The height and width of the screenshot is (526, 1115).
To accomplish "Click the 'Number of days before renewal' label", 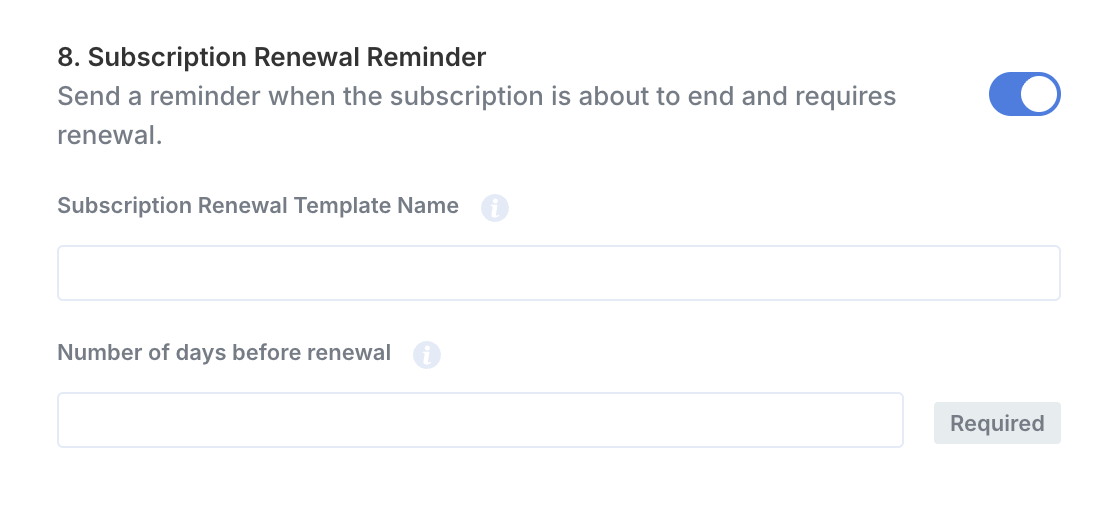I will (224, 353).
